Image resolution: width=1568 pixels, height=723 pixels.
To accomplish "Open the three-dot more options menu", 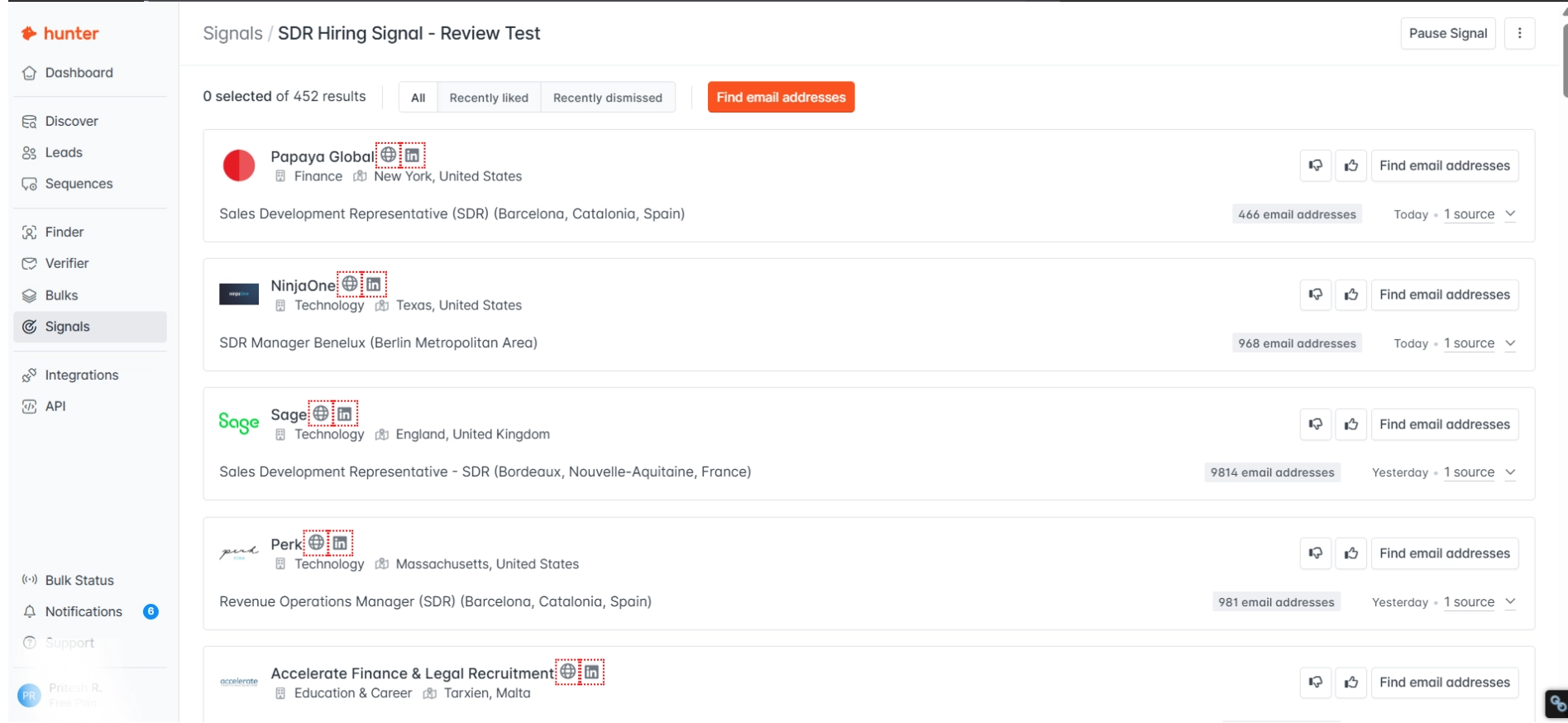I will 1519,33.
